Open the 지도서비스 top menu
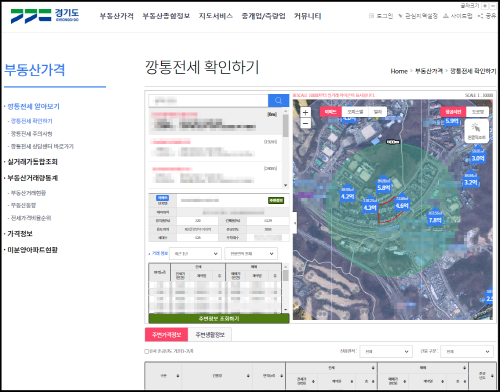The height and width of the screenshot is (392, 500). 216,16
